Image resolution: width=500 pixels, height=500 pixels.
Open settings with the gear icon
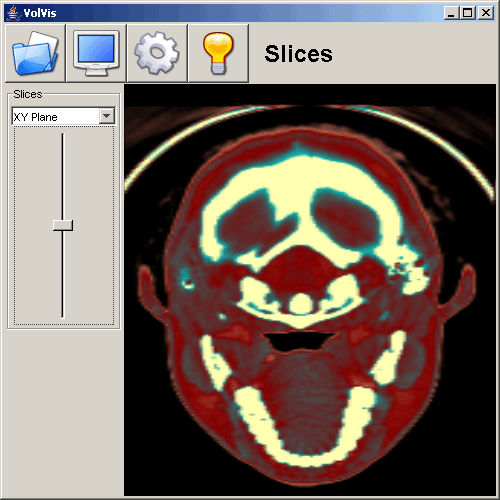point(157,53)
